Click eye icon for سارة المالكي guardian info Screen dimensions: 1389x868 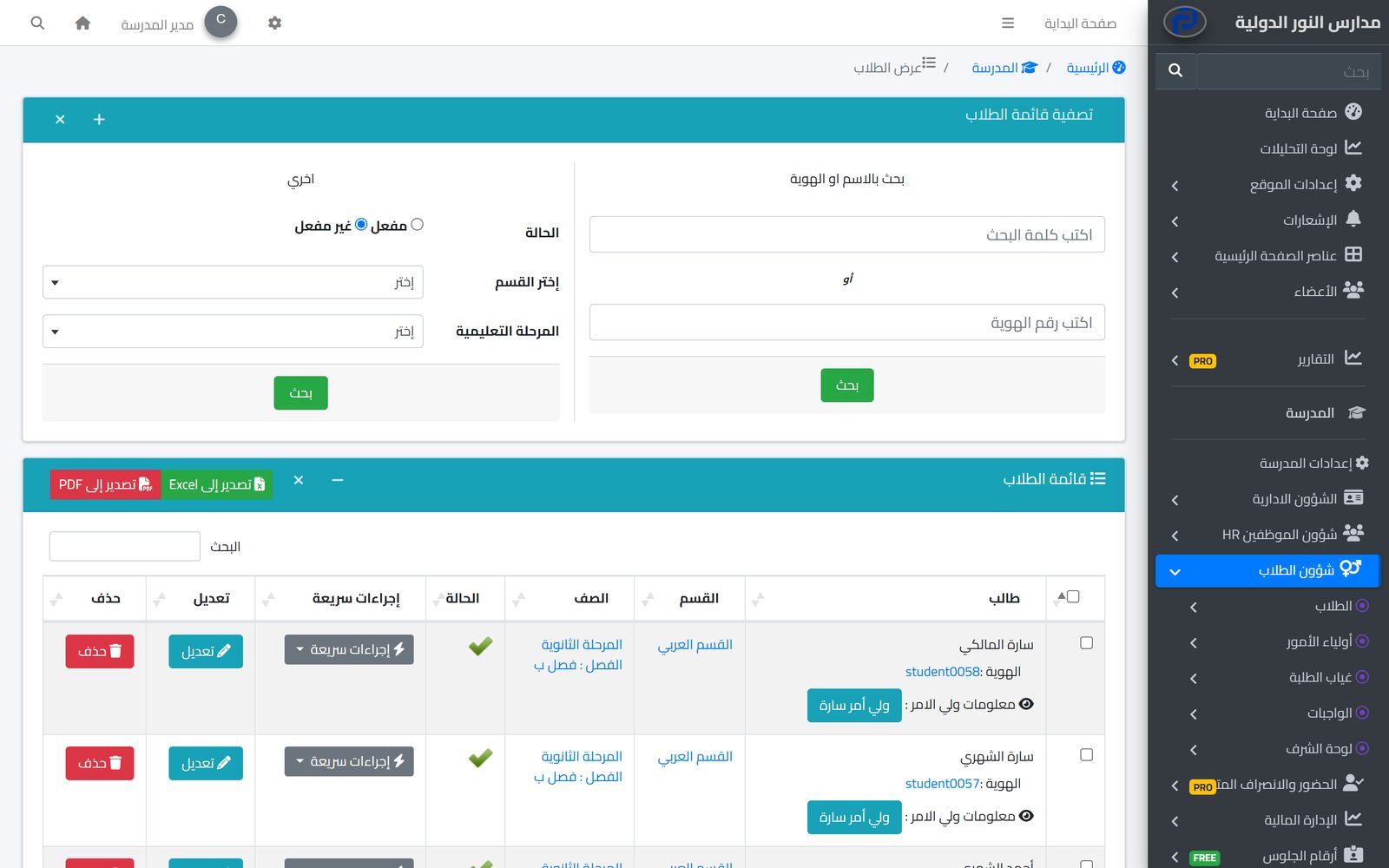click(x=1026, y=704)
